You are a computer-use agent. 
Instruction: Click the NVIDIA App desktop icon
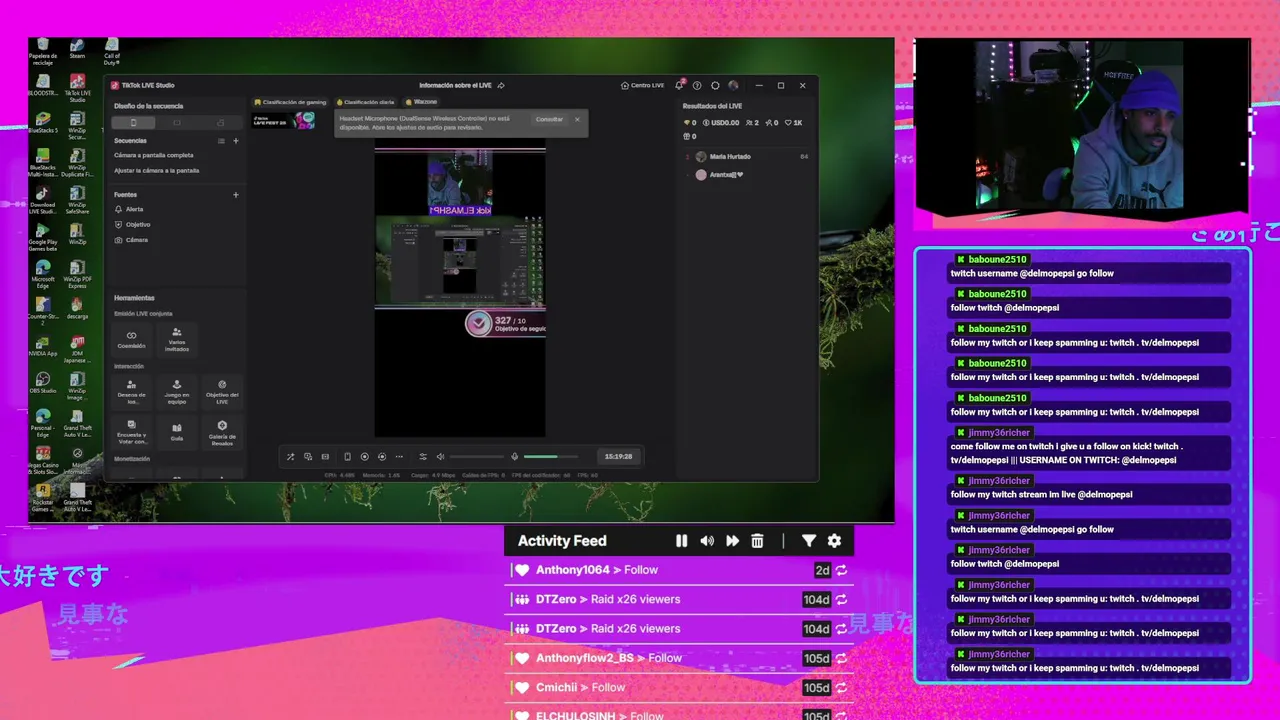point(42,345)
